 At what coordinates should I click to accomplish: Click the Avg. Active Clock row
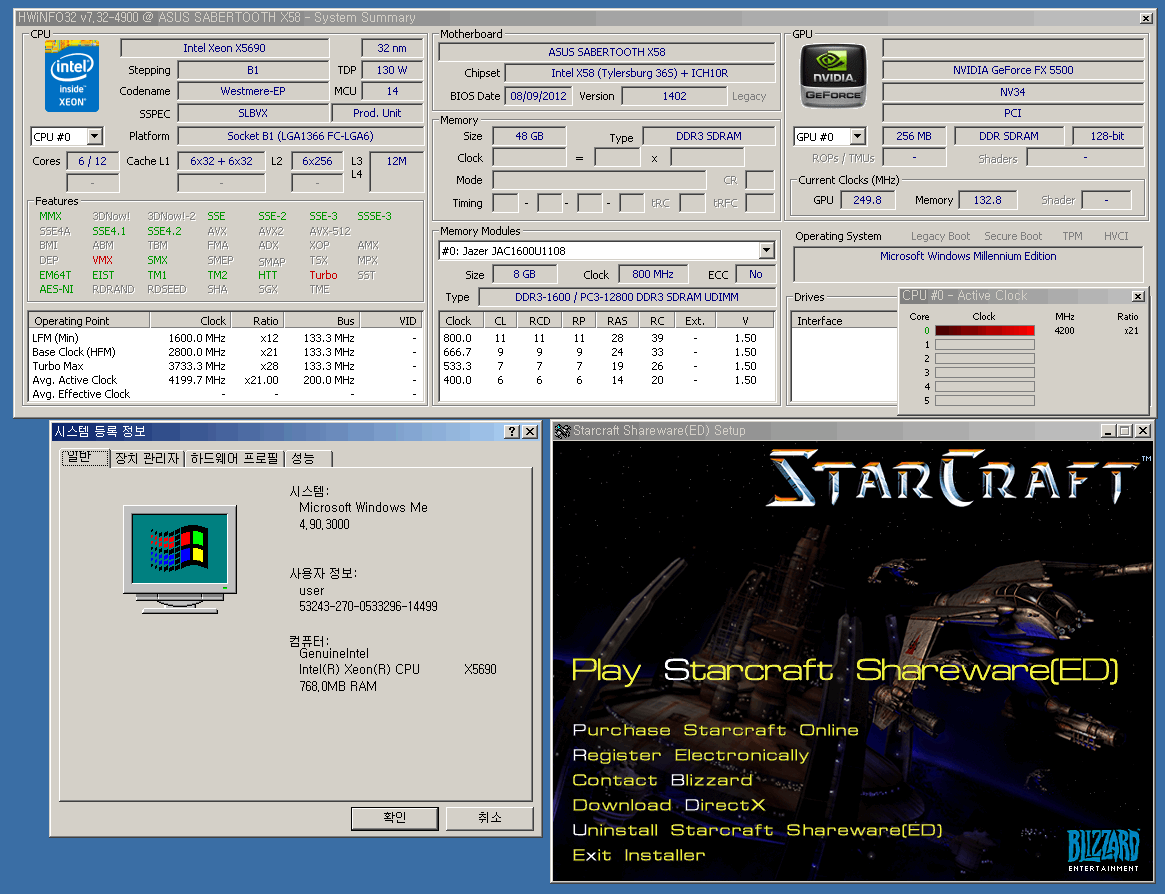click(226, 380)
